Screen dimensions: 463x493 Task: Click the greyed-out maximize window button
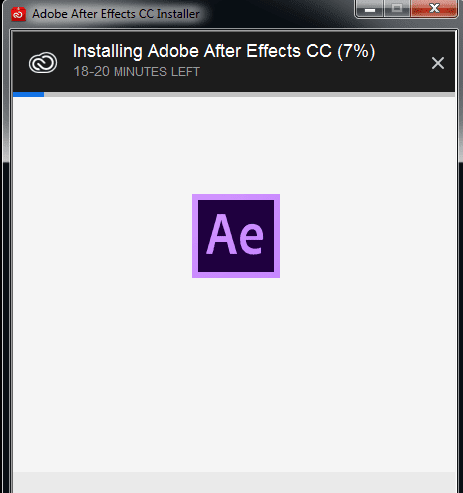click(x=397, y=8)
